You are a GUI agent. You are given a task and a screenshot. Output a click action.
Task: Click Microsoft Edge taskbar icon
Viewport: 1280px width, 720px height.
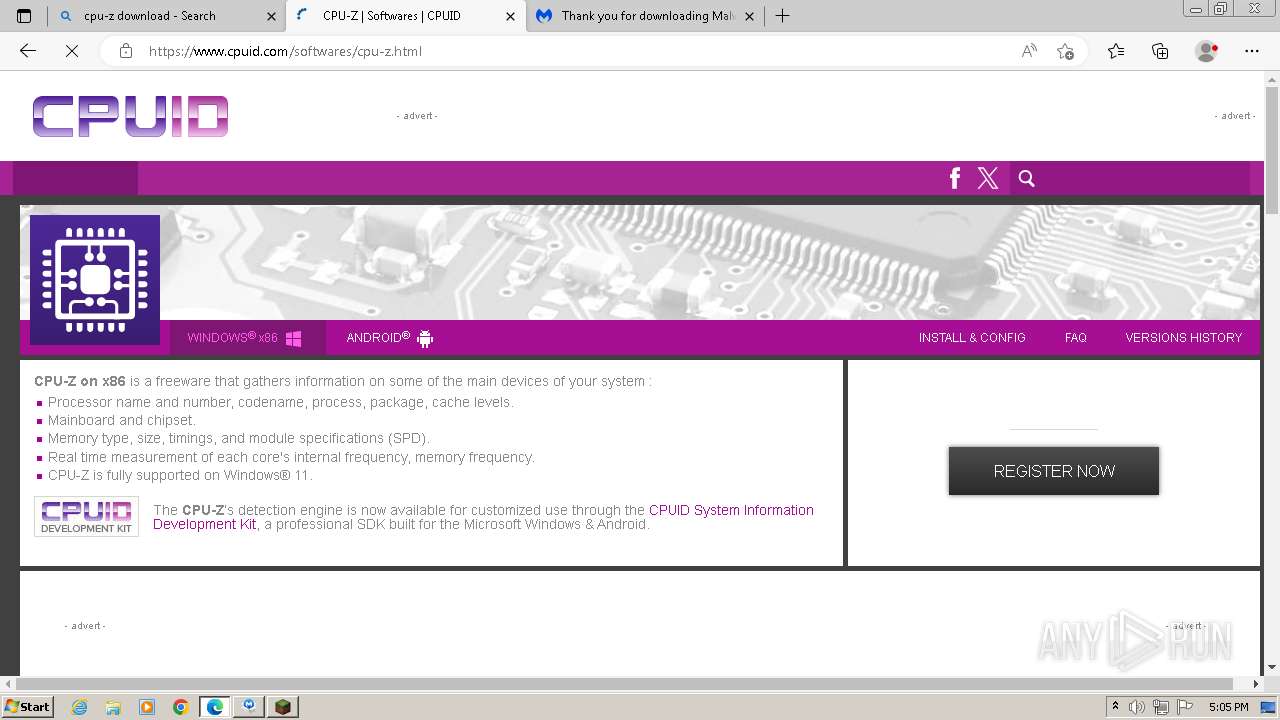tap(215, 707)
